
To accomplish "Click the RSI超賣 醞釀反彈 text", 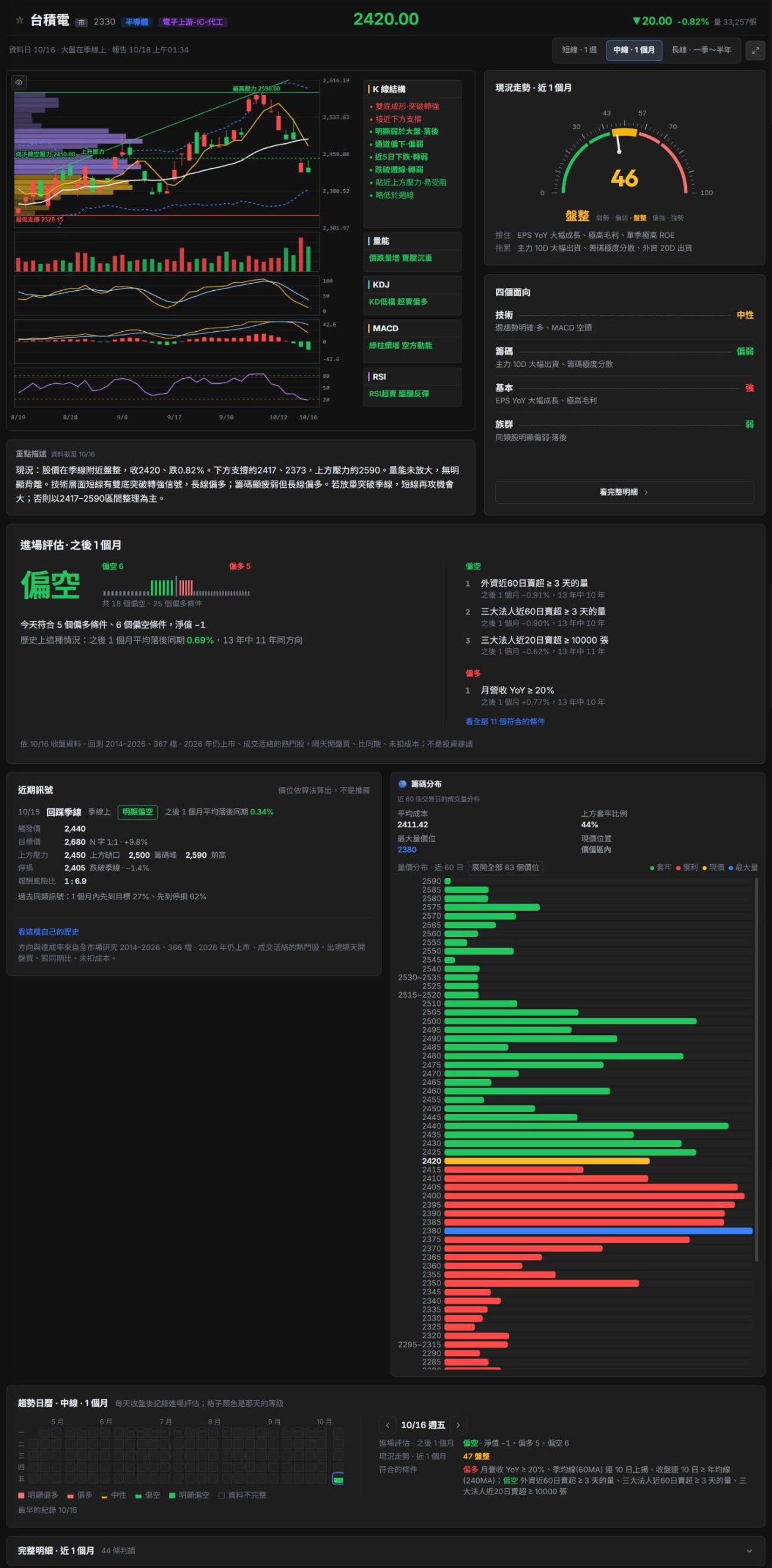I will tap(399, 394).
